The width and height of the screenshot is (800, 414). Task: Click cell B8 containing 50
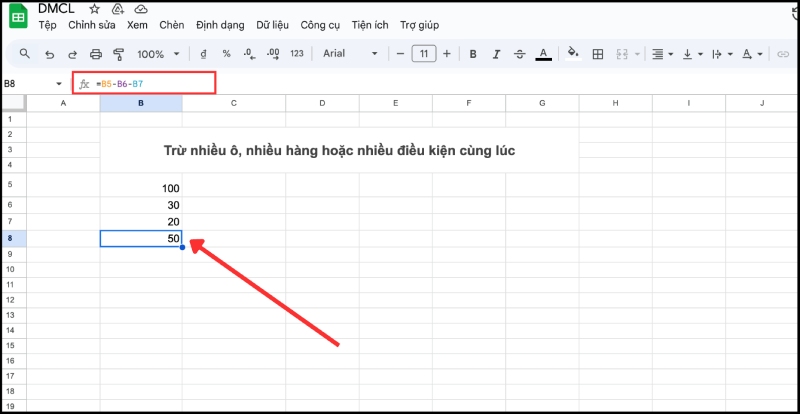click(141, 238)
